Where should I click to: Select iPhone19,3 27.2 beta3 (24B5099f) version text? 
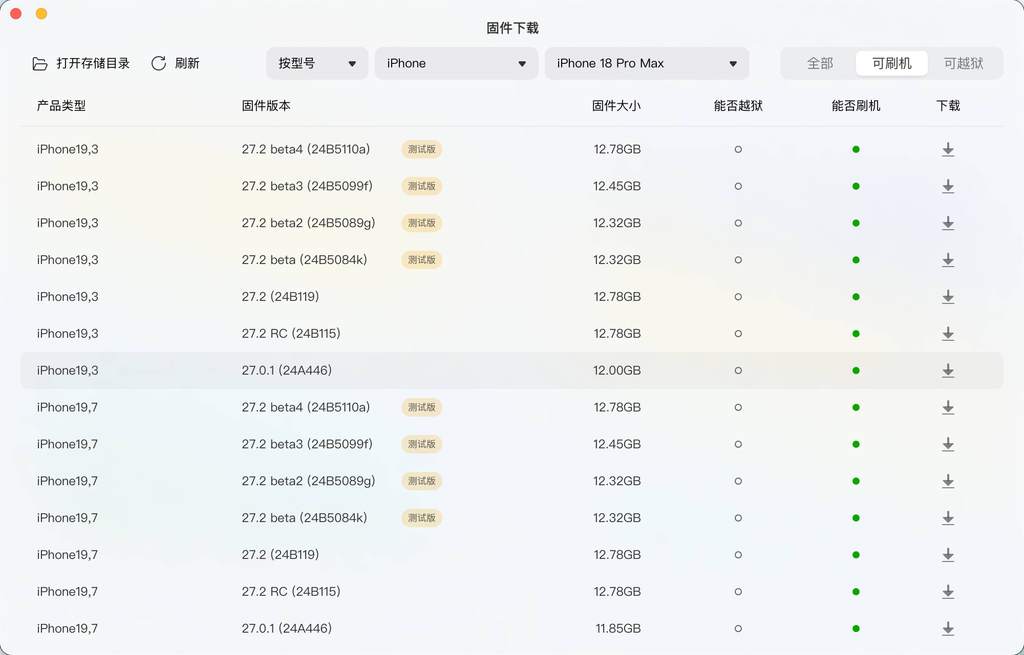307,186
